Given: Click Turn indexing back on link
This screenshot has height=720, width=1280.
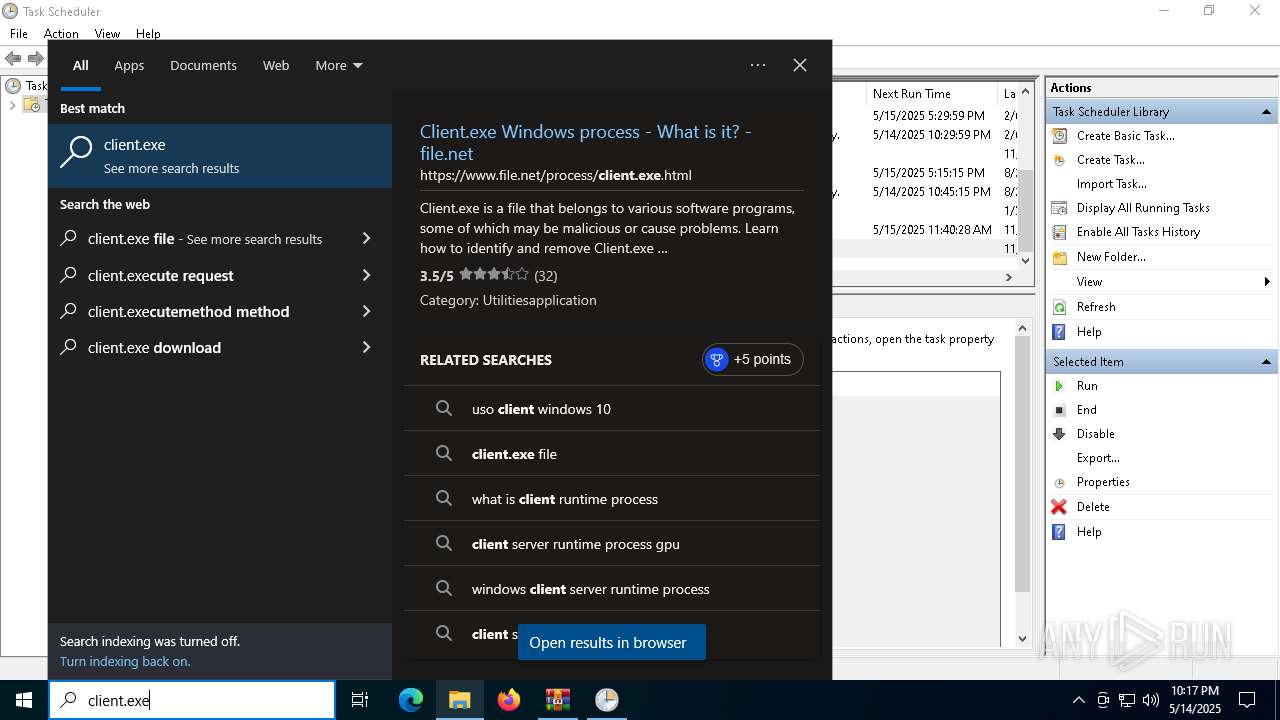Looking at the screenshot, I should click(125, 661).
